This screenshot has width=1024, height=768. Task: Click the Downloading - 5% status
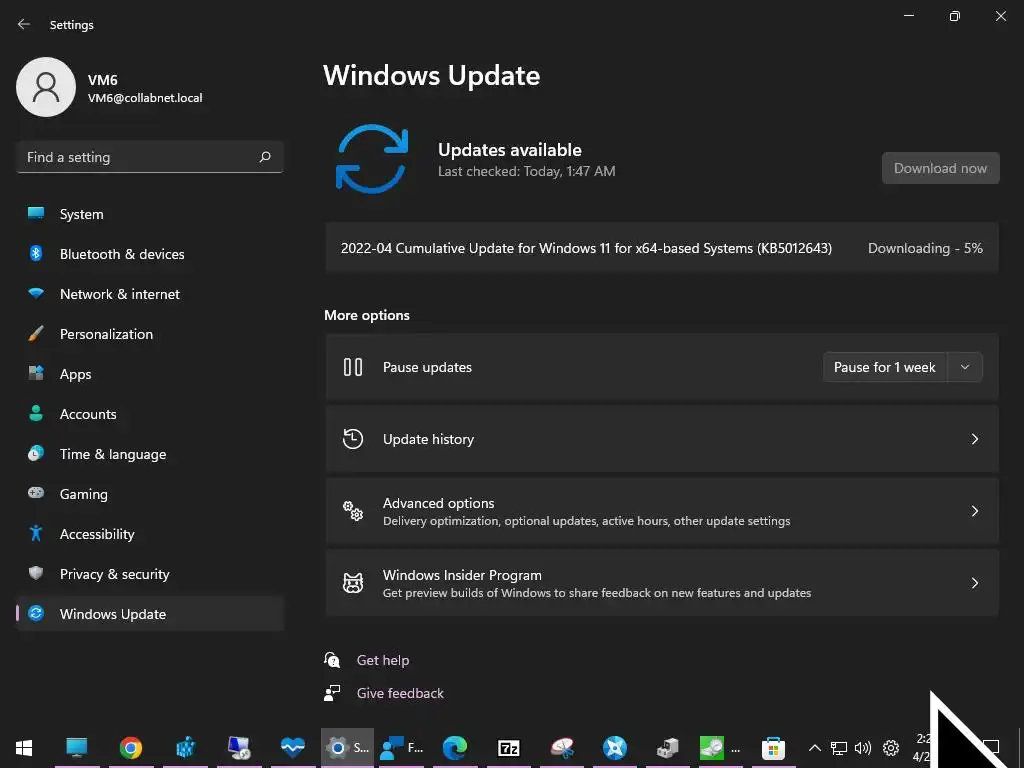point(925,248)
